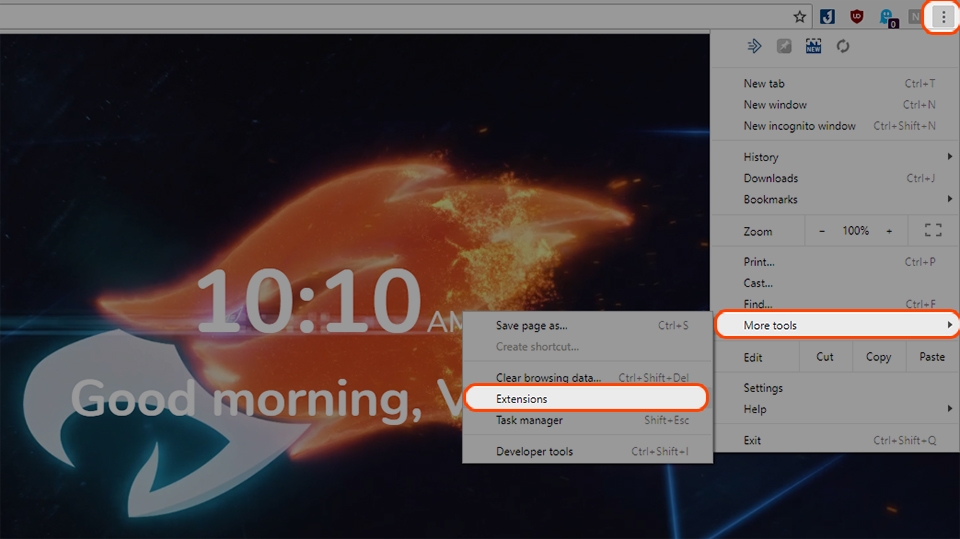Click the circular refresh extension icon in menu
This screenshot has width=960, height=539.
pyautogui.click(x=843, y=46)
